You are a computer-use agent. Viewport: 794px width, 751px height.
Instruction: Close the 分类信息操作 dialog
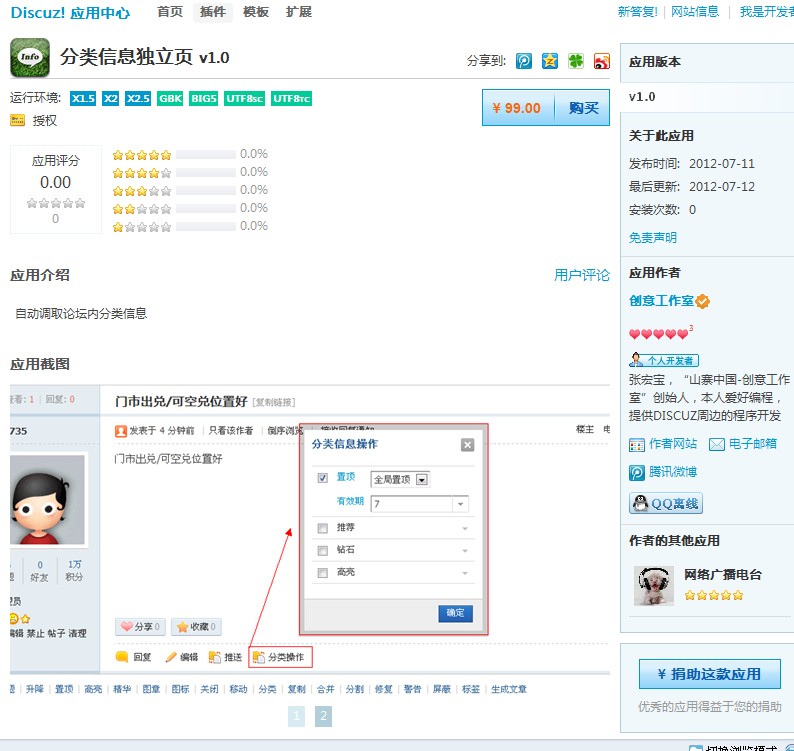[467, 445]
